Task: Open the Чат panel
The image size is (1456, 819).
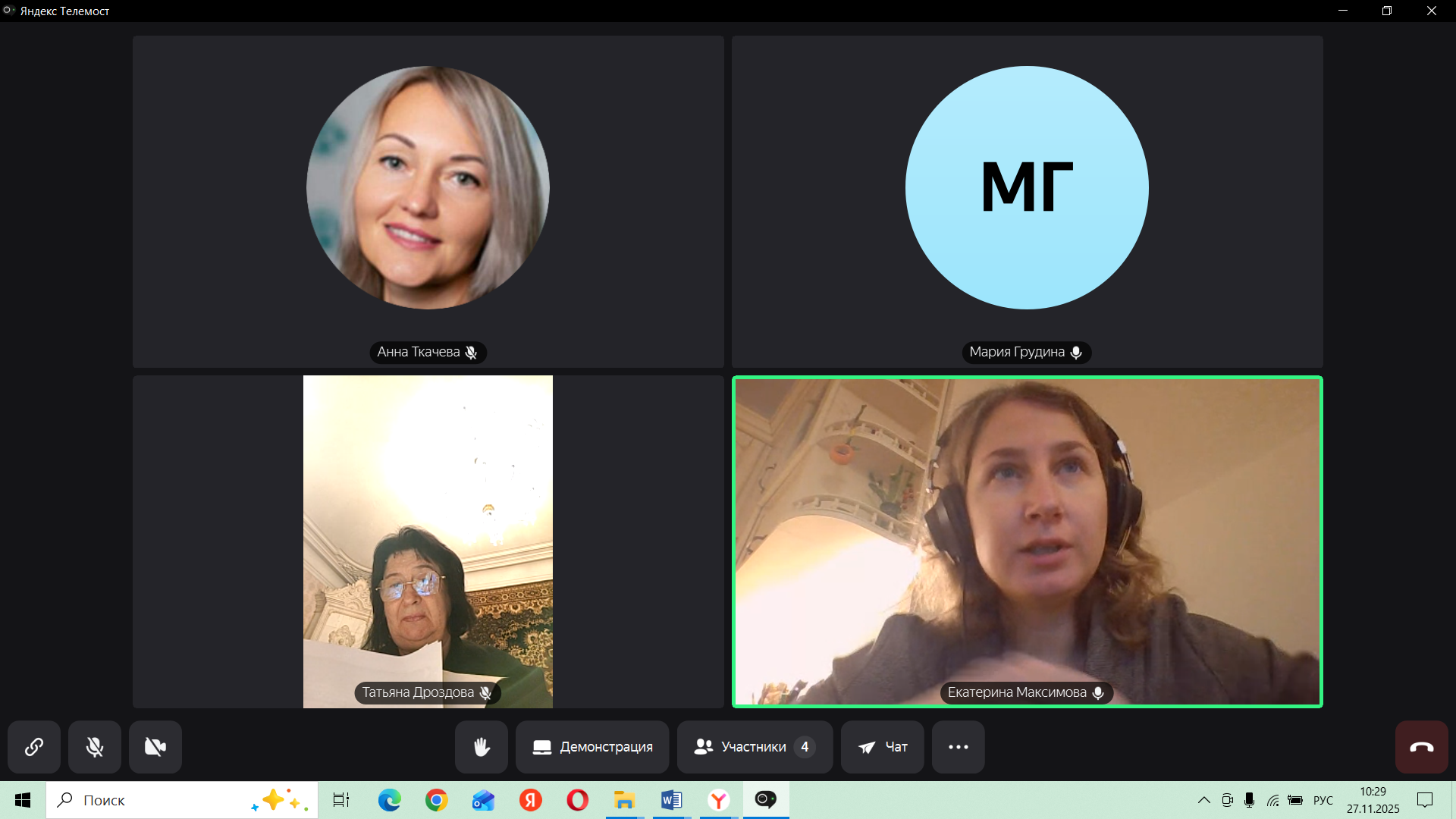Action: 882,747
